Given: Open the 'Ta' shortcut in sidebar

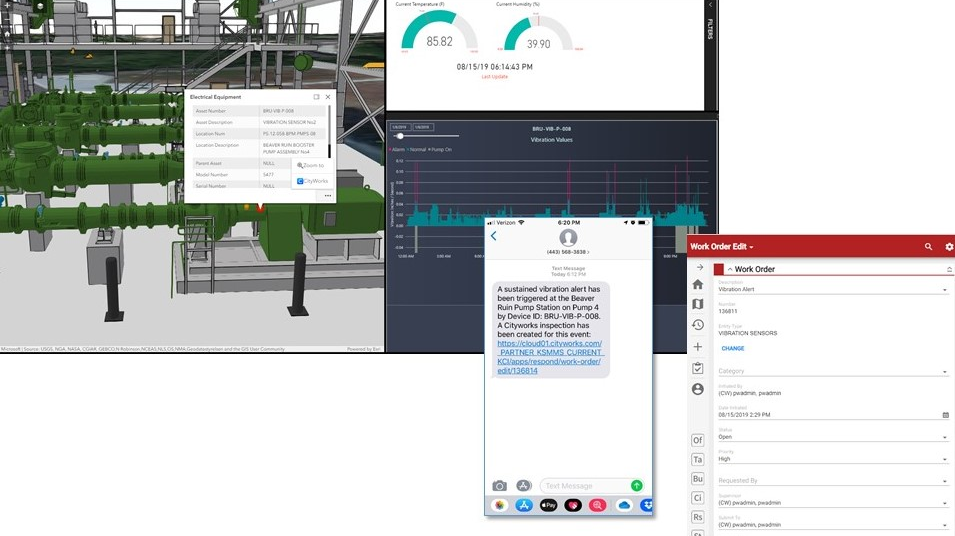Looking at the screenshot, I should coord(698,459).
